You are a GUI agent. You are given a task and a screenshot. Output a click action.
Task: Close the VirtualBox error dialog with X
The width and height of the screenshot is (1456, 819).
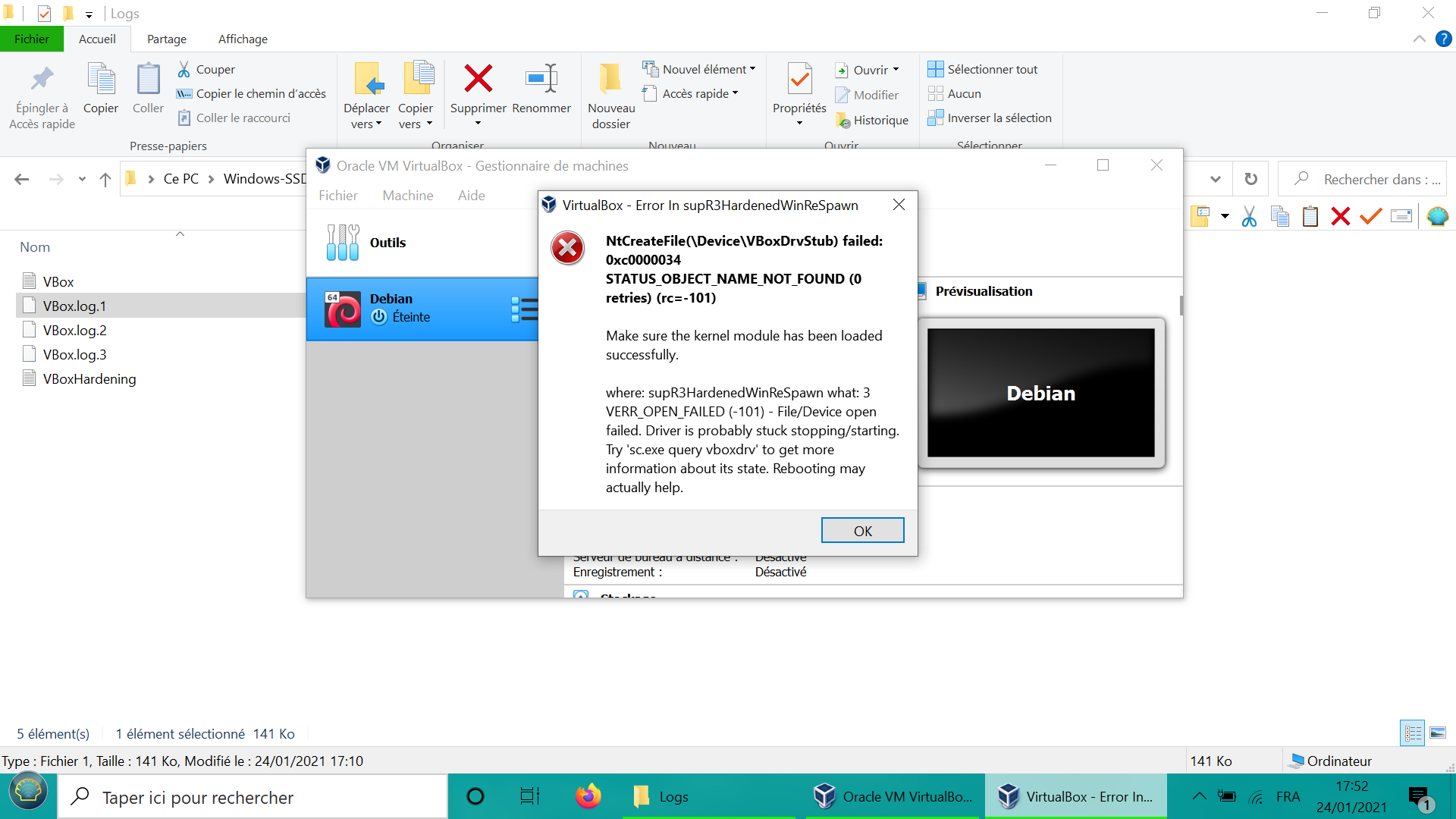coord(899,205)
